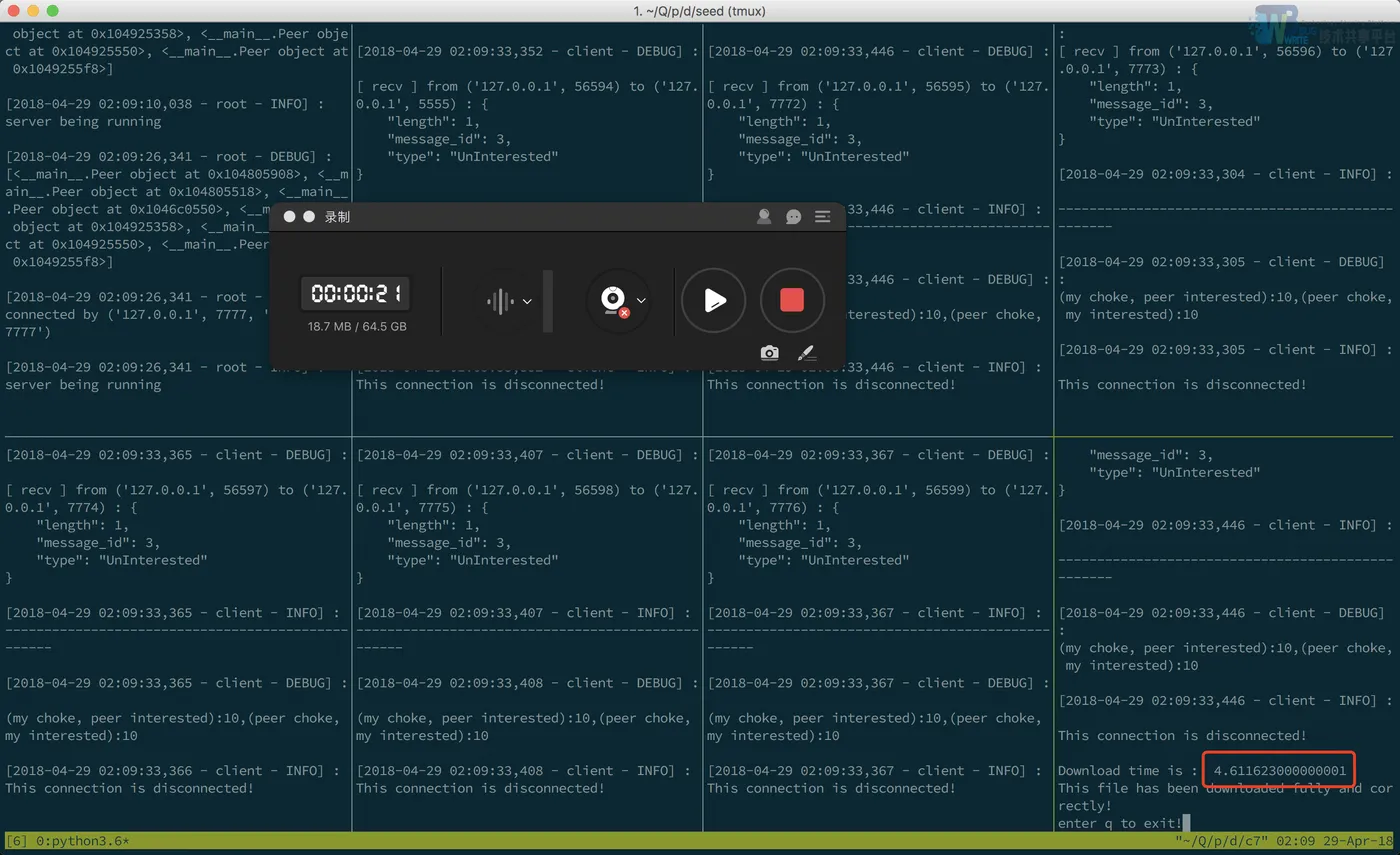The width and height of the screenshot is (1400, 855).
Task: Take a screenshot with the camera icon
Action: (x=769, y=352)
